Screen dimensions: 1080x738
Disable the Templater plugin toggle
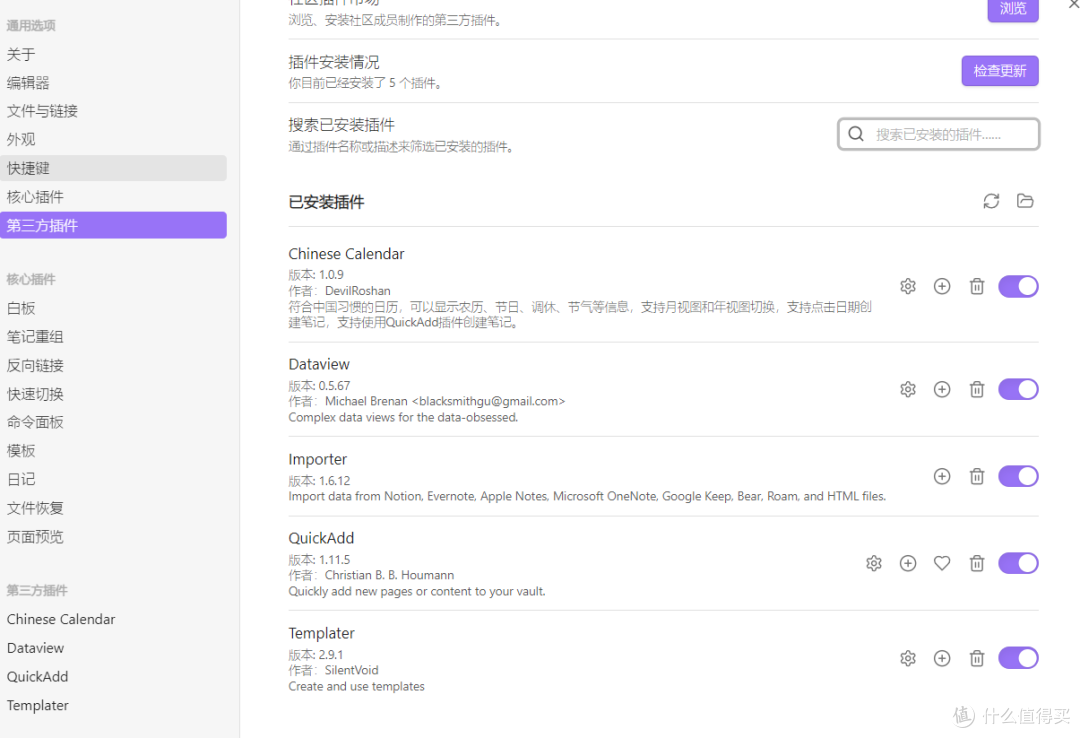[1018, 658]
